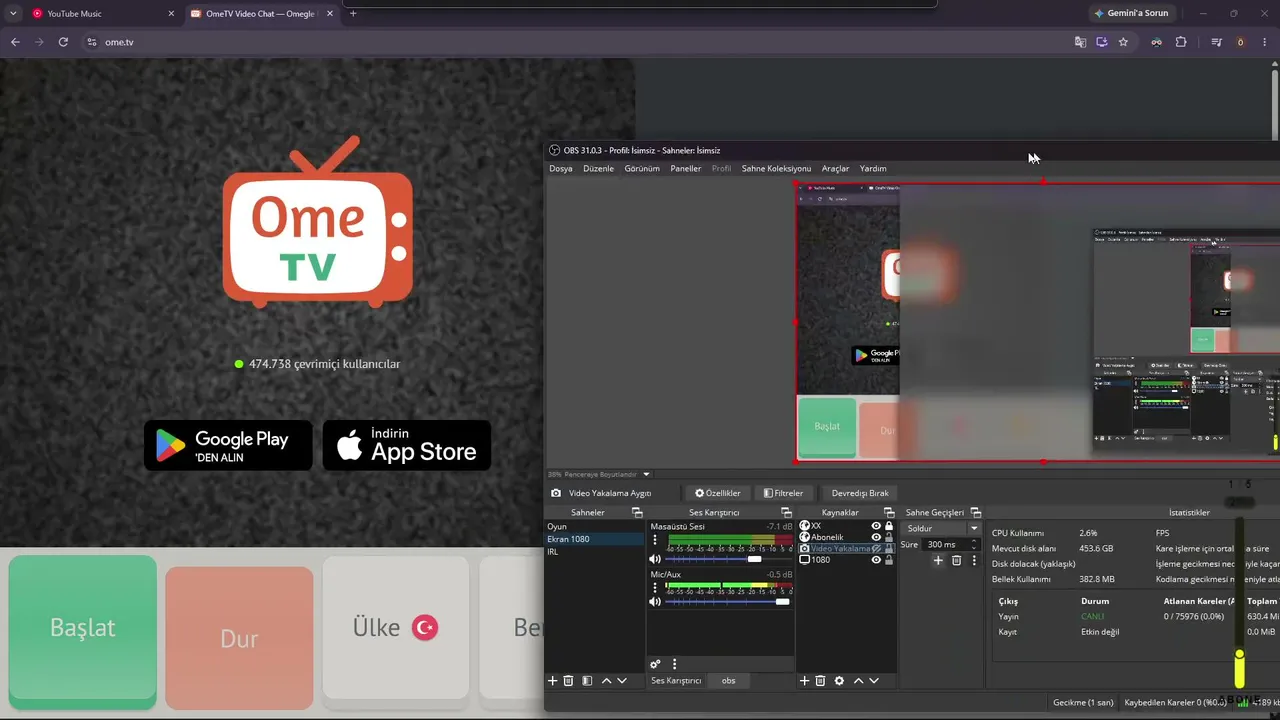Viewport: 1280px width, 720px height.
Task: Undock the Sahneler panel
Action: tap(637, 513)
